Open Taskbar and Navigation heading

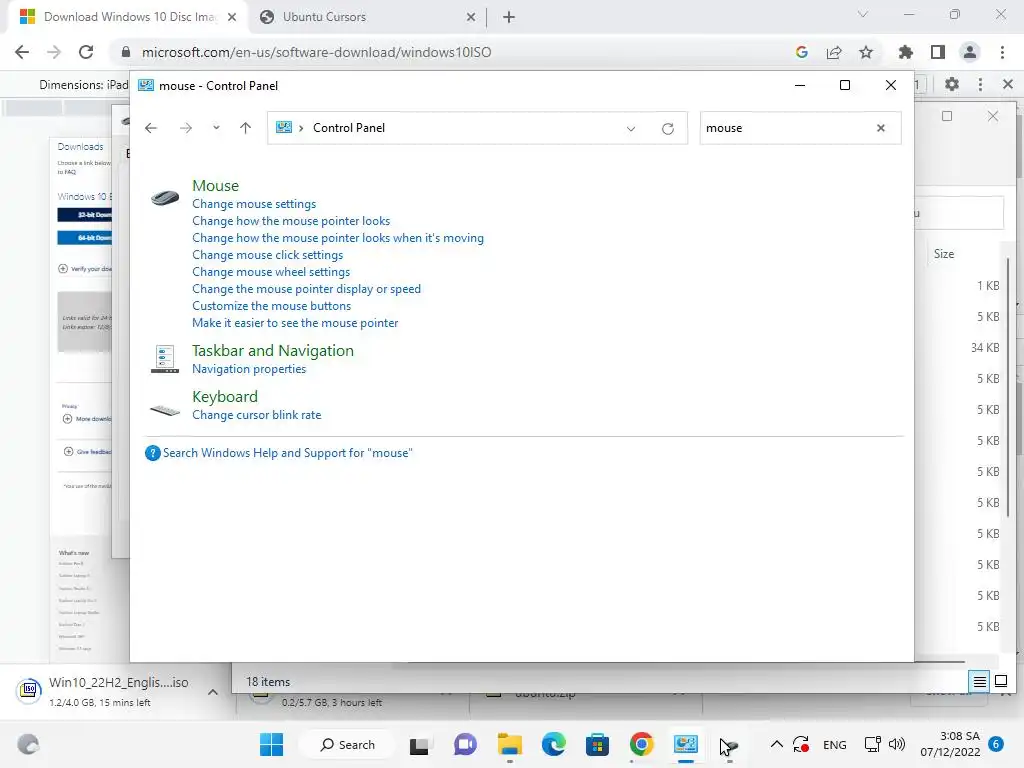(x=273, y=351)
